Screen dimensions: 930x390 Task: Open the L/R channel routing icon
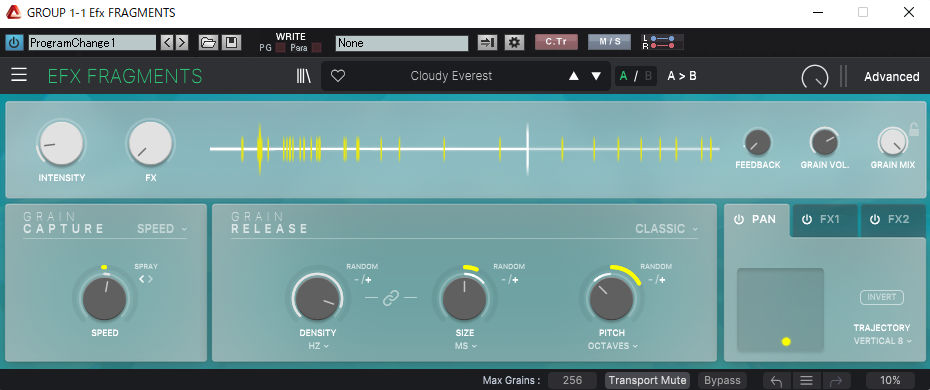tap(663, 42)
